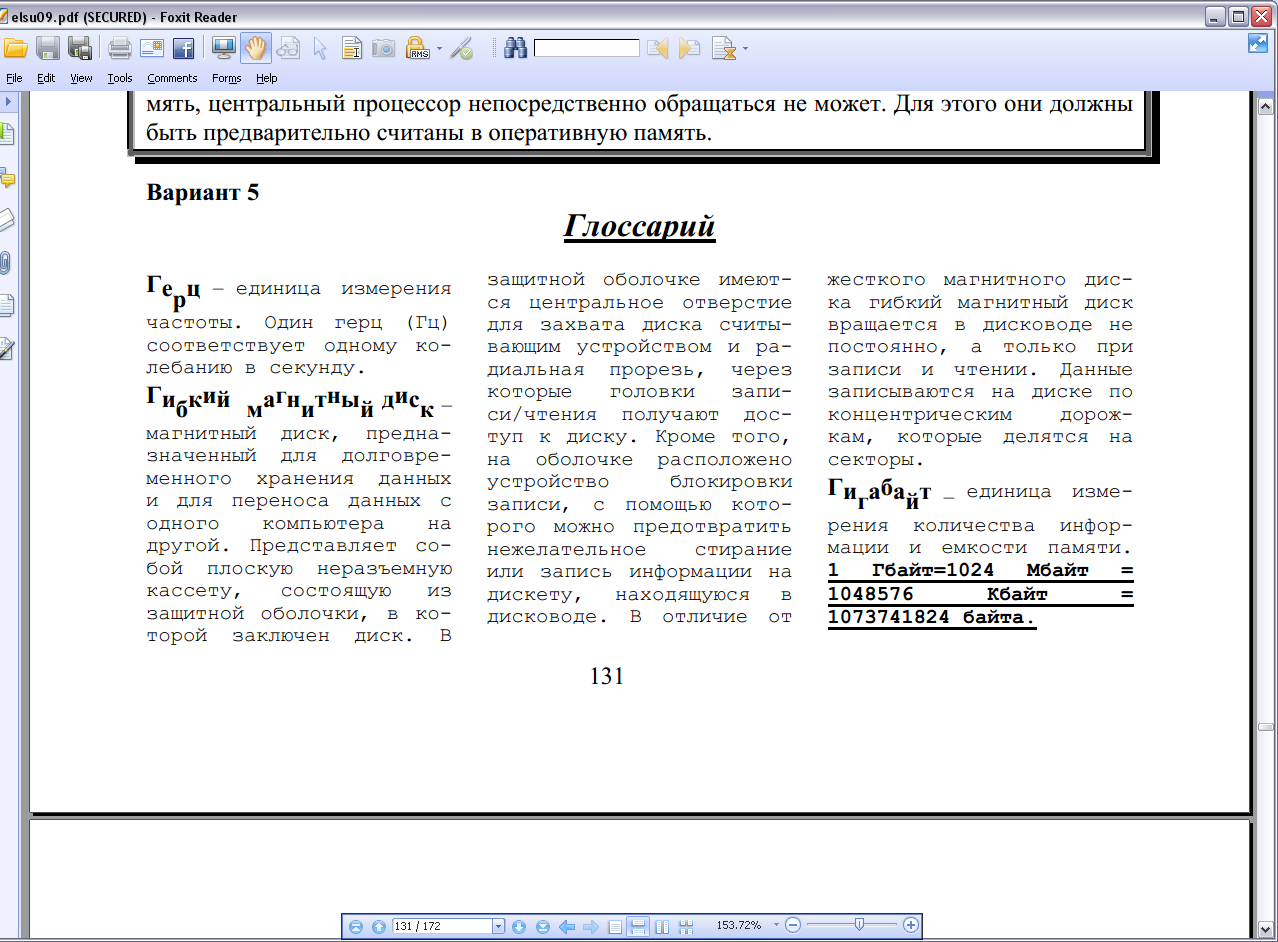Open the page number dropdown arrow
Image resolution: width=1278 pixels, height=942 pixels.
pos(499,927)
